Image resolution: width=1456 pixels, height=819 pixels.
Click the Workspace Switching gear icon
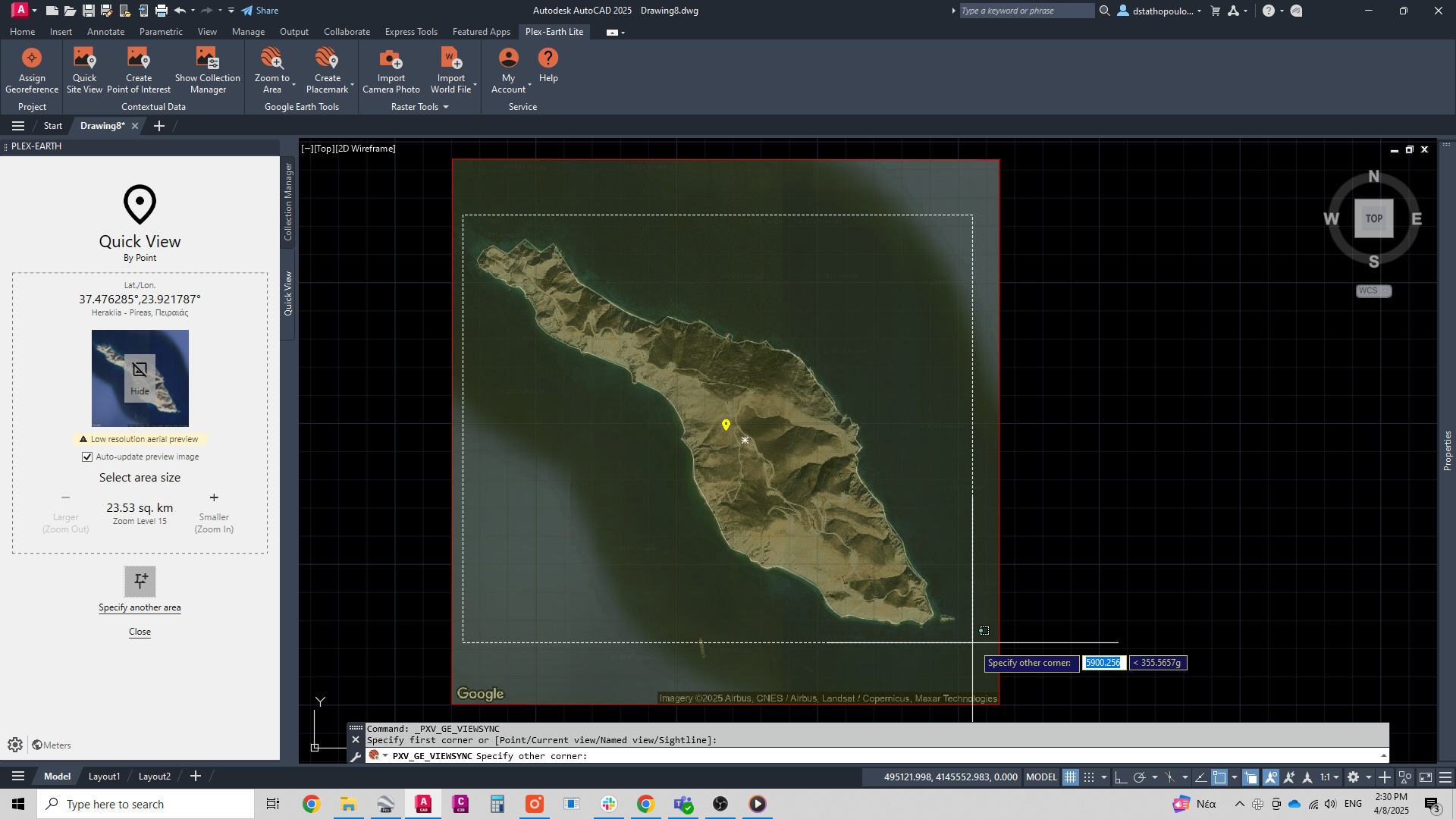click(1354, 777)
